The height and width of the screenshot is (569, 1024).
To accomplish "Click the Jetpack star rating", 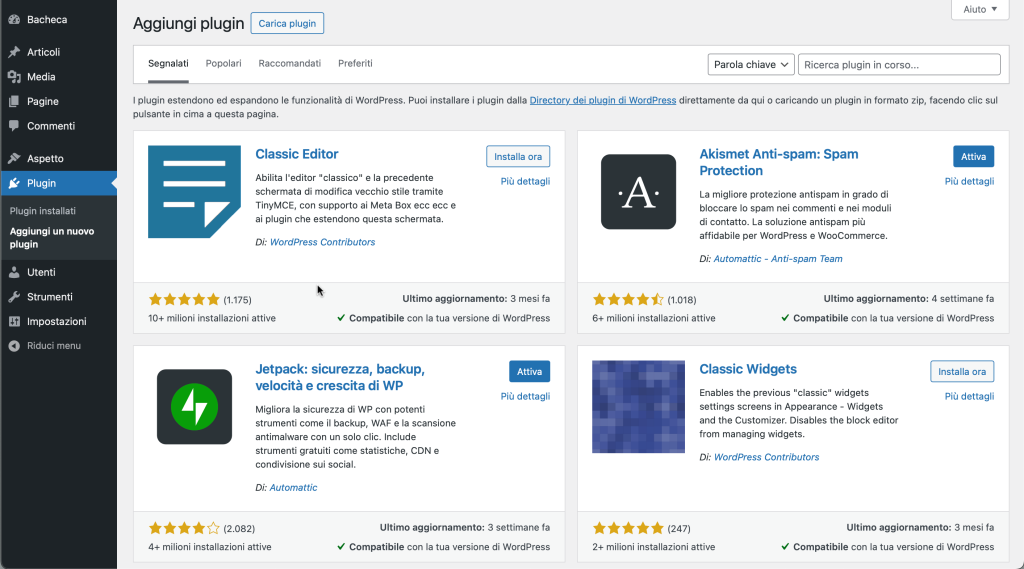I will pos(184,528).
